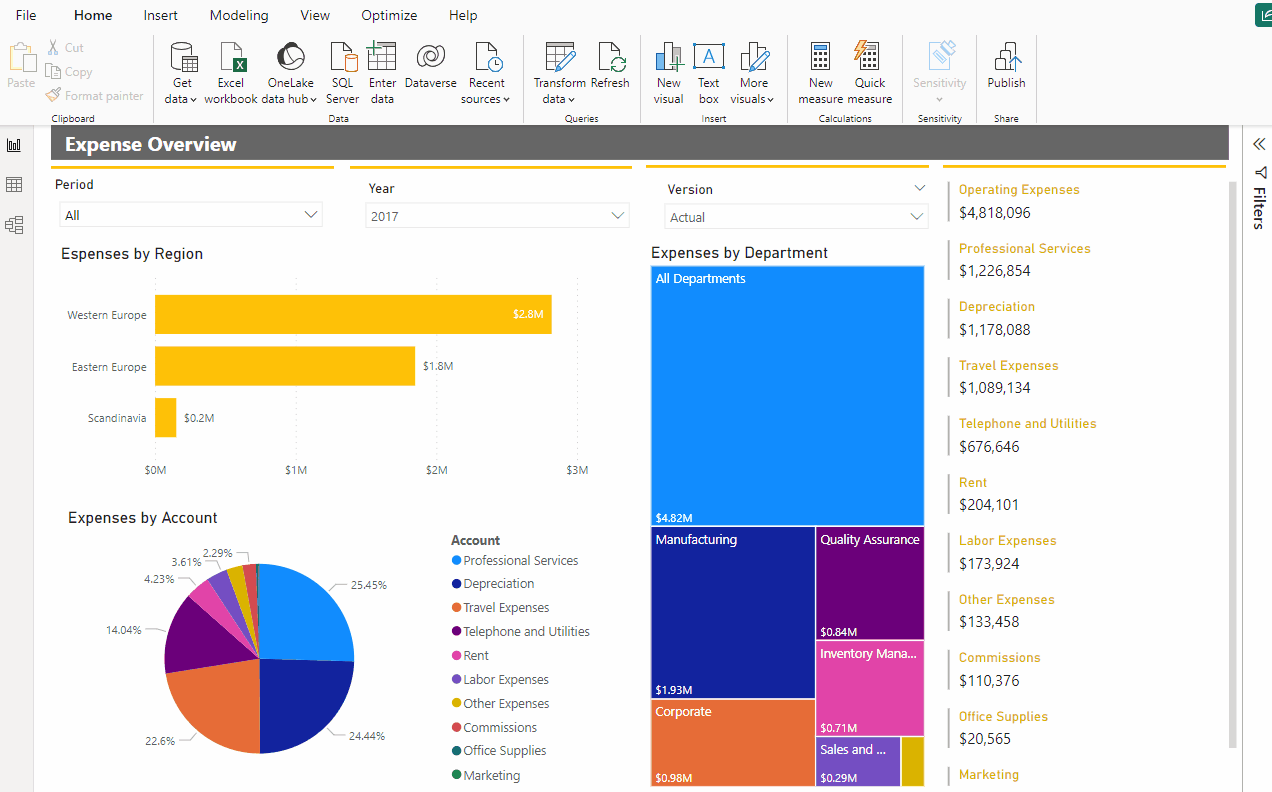Click the Manufacturing treemap tile
Viewport: 1272px width, 792px height.
[x=733, y=612]
